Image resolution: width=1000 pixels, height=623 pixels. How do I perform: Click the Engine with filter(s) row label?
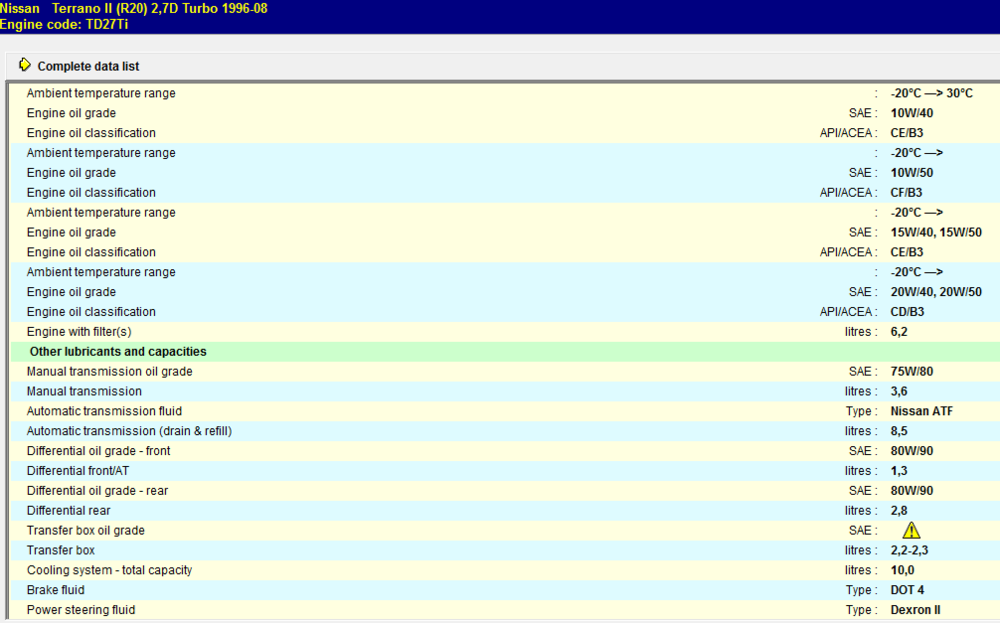(x=79, y=332)
